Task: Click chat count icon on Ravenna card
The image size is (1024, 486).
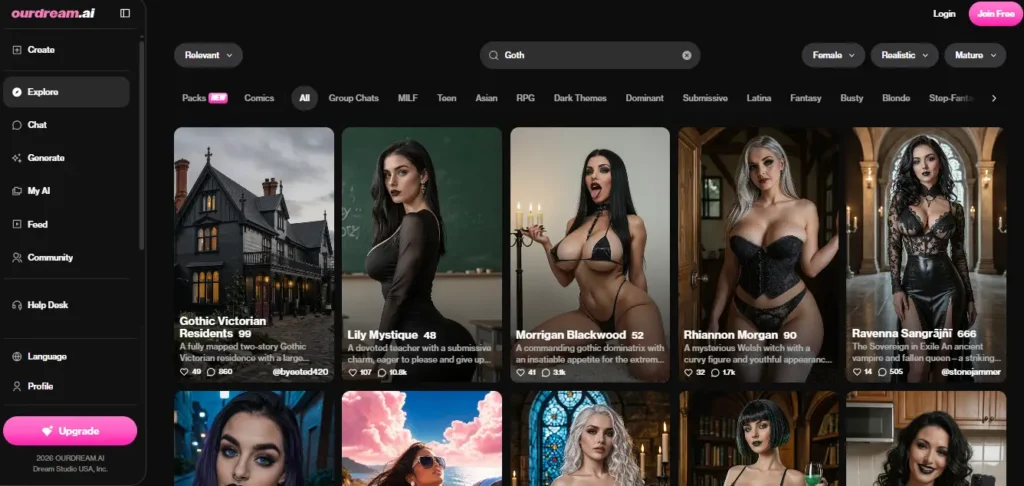Action: [x=883, y=372]
